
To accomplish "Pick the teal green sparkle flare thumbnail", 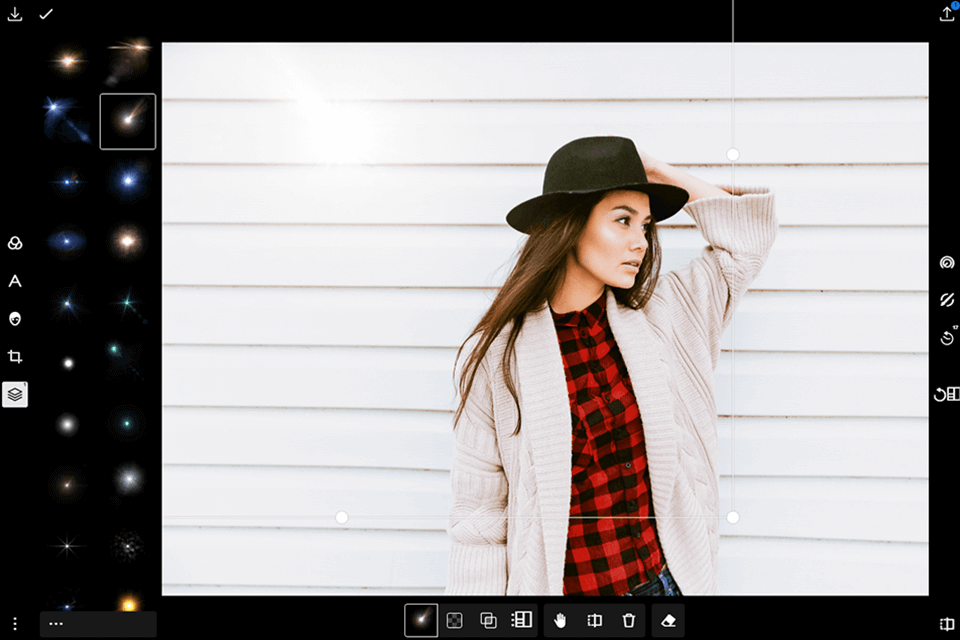I will (x=128, y=303).
